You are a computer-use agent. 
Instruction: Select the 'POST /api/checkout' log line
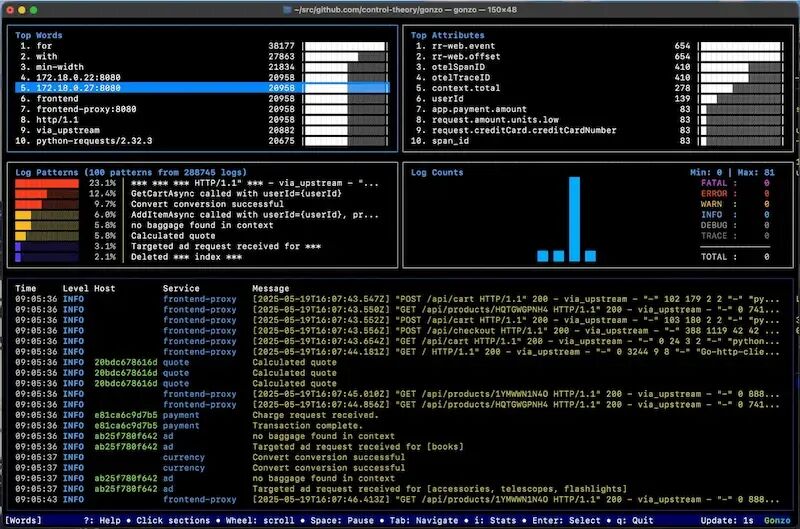click(397, 331)
